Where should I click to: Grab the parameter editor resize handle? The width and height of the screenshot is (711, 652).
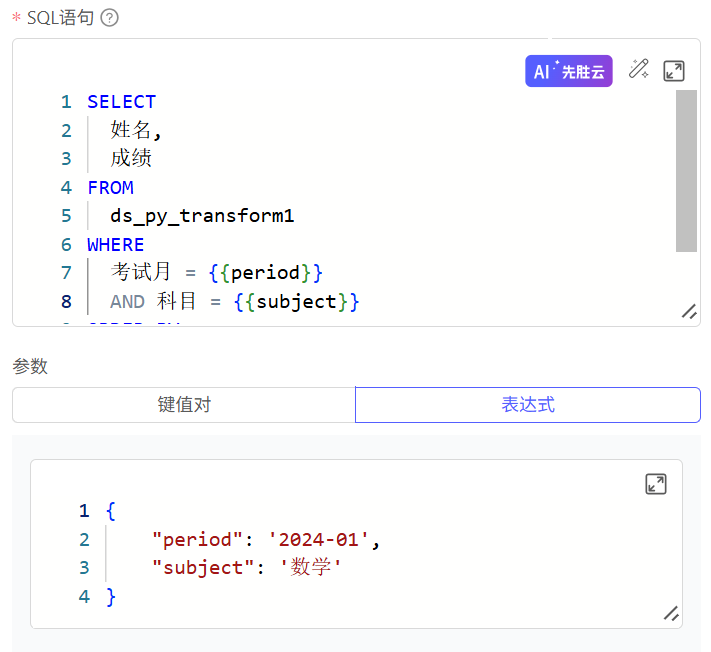[x=671, y=613]
